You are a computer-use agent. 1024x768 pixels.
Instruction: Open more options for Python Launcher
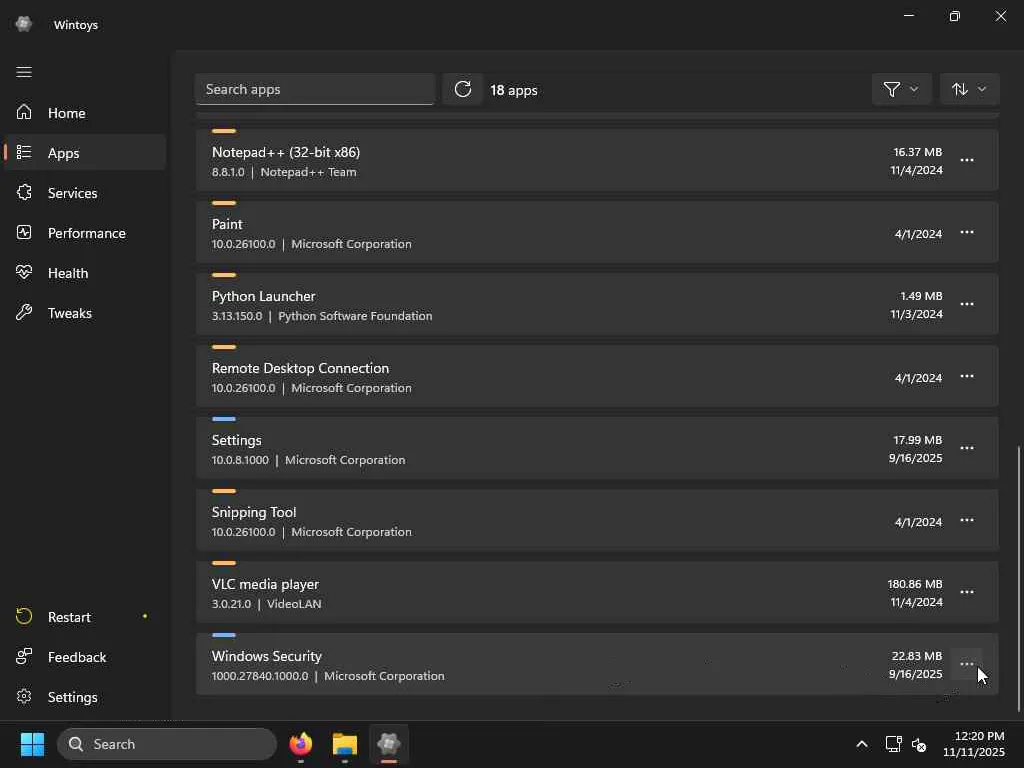pyautogui.click(x=967, y=304)
